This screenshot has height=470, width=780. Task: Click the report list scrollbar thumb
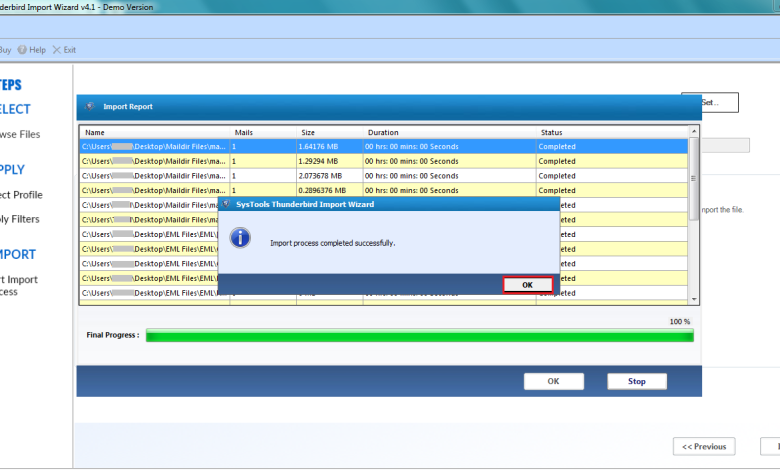[693, 179]
